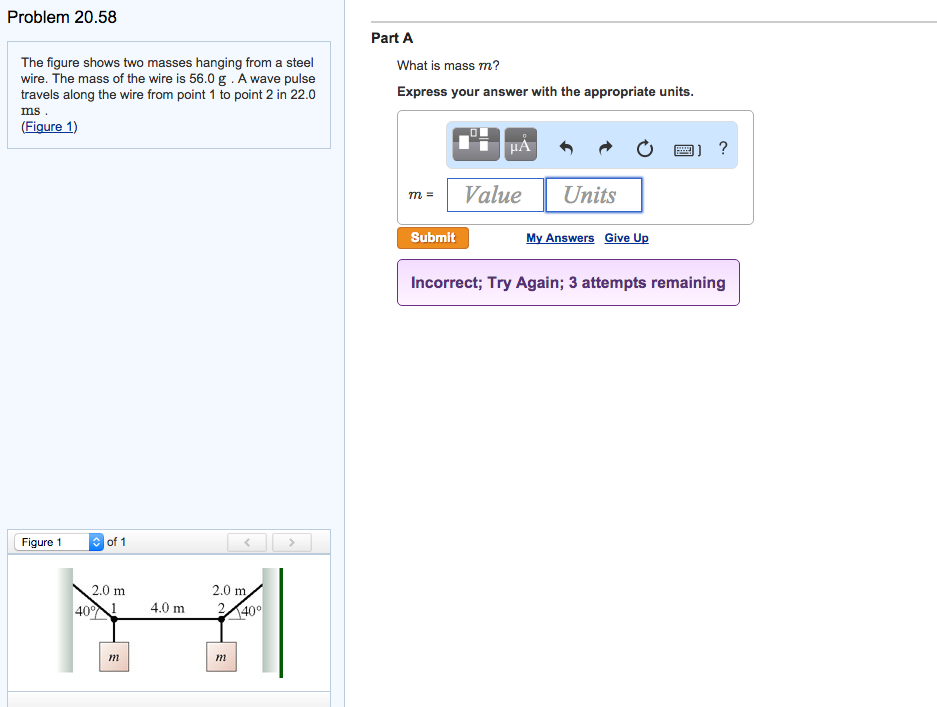Open the equation template editor icon

point(475,143)
